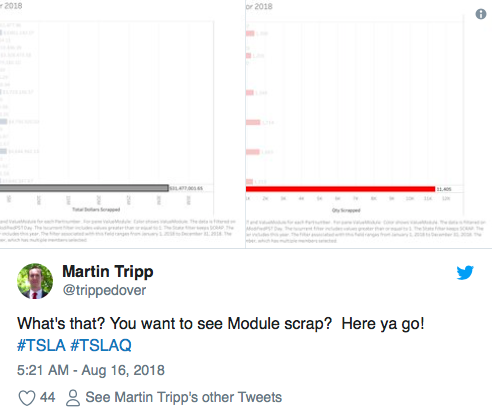Image resolution: width=492 pixels, height=420 pixels.
Task: Click the long gray Total Dollars Scrapped bar
Action: pos(84,188)
